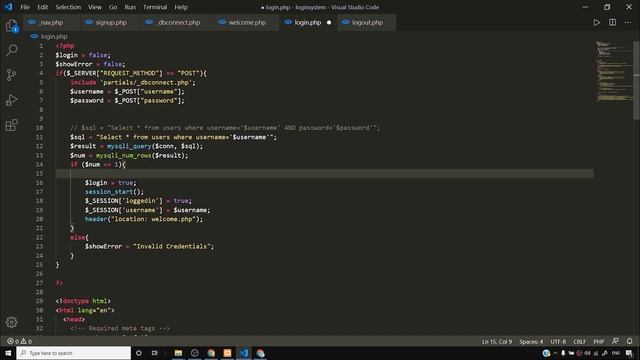Click the feedback icon in status bar
640x360 pixels.
click(615, 341)
